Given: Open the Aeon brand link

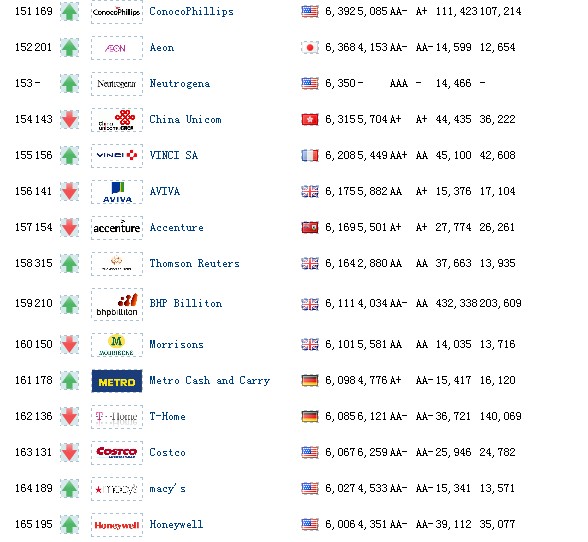Looking at the screenshot, I should (162, 48).
